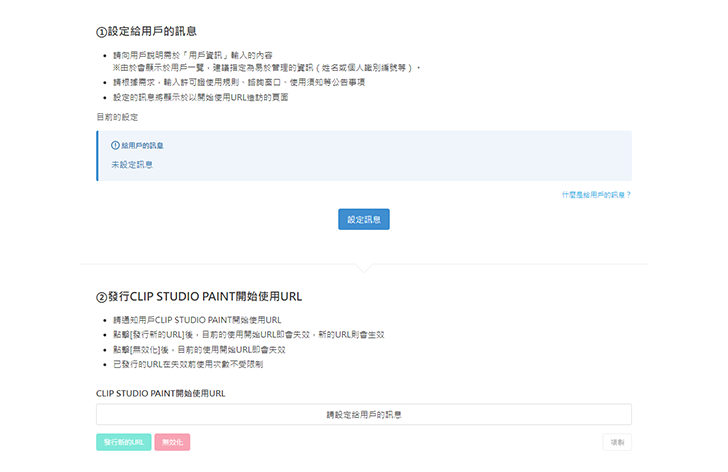Image resolution: width=728 pixels, height=472 pixels.
Task: Click the 發行CLIP STUDIO PAINT開始使用URL heading
Action: click(x=205, y=297)
